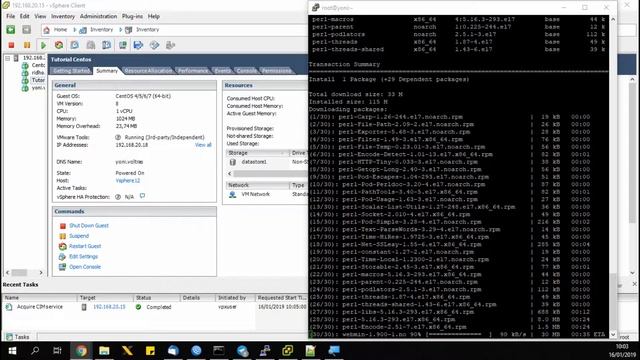Switch to the Events tab
Image resolution: width=640 pixels, height=360 pixels.
pos(222,71)
